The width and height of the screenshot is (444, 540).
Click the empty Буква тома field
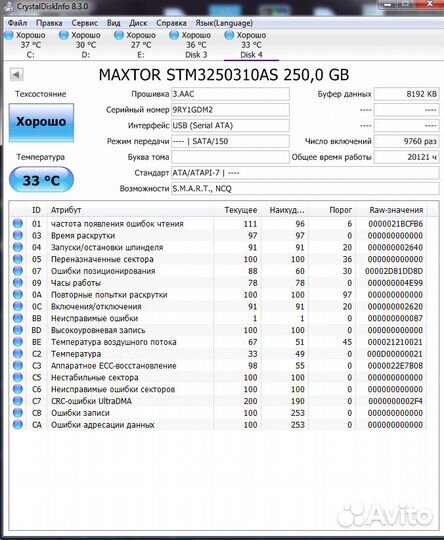coord(230,157)
